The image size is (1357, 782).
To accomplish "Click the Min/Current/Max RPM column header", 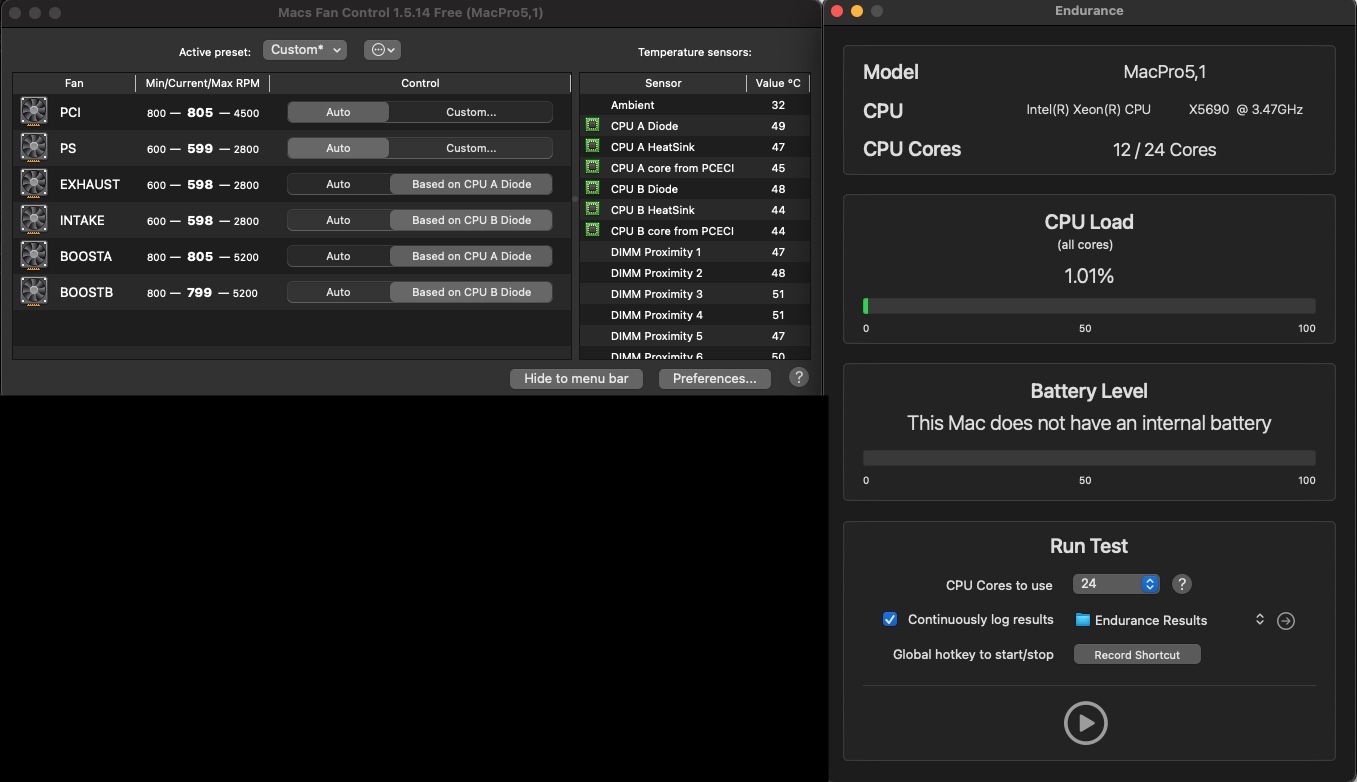I will tap(202, 83).
